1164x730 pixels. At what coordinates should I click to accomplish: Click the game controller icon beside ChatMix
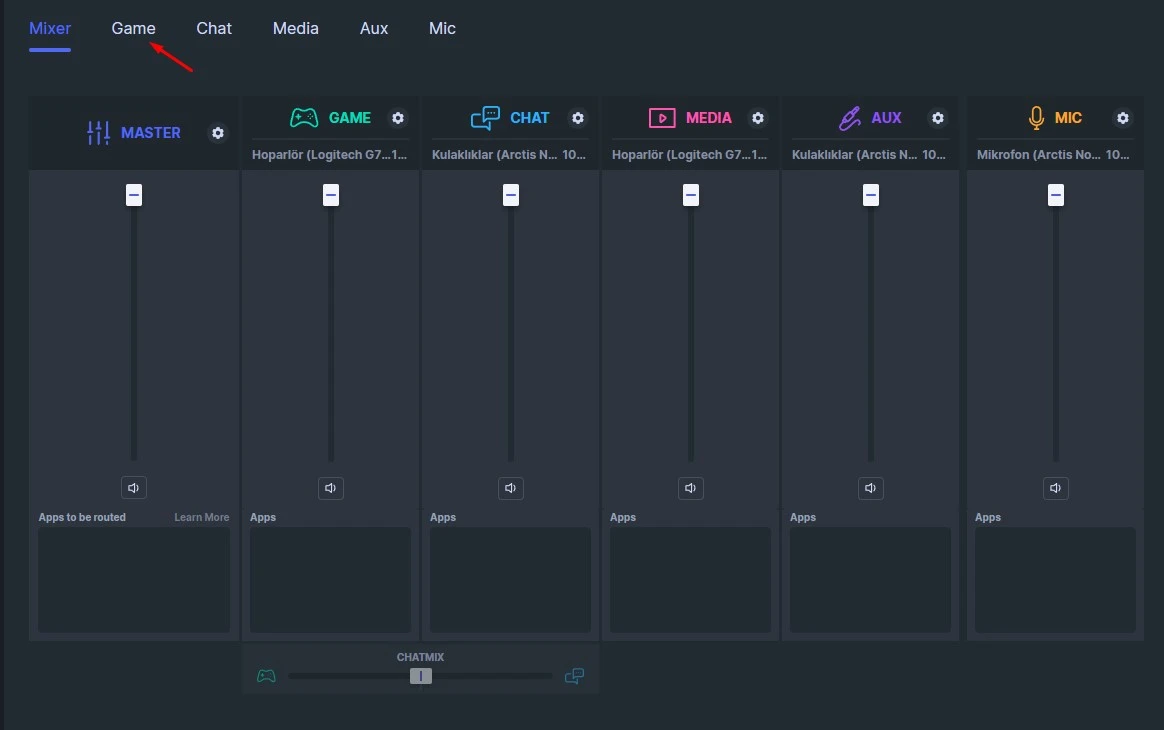click(266, 676)
